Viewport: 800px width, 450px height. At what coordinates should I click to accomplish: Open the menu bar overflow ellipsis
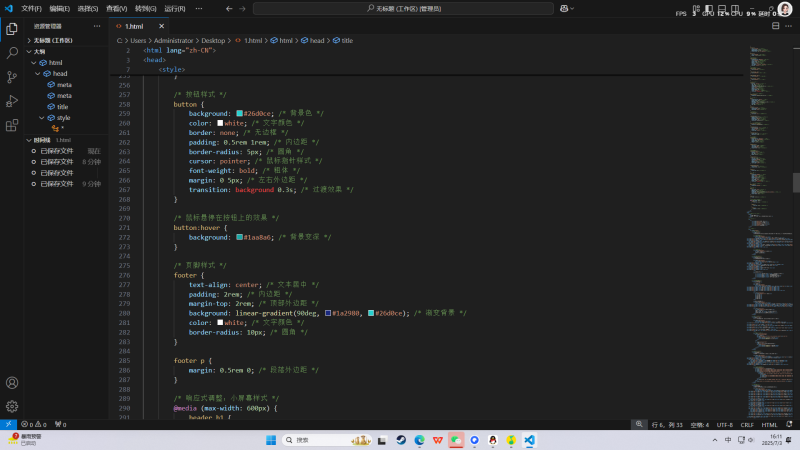[198, 9]
